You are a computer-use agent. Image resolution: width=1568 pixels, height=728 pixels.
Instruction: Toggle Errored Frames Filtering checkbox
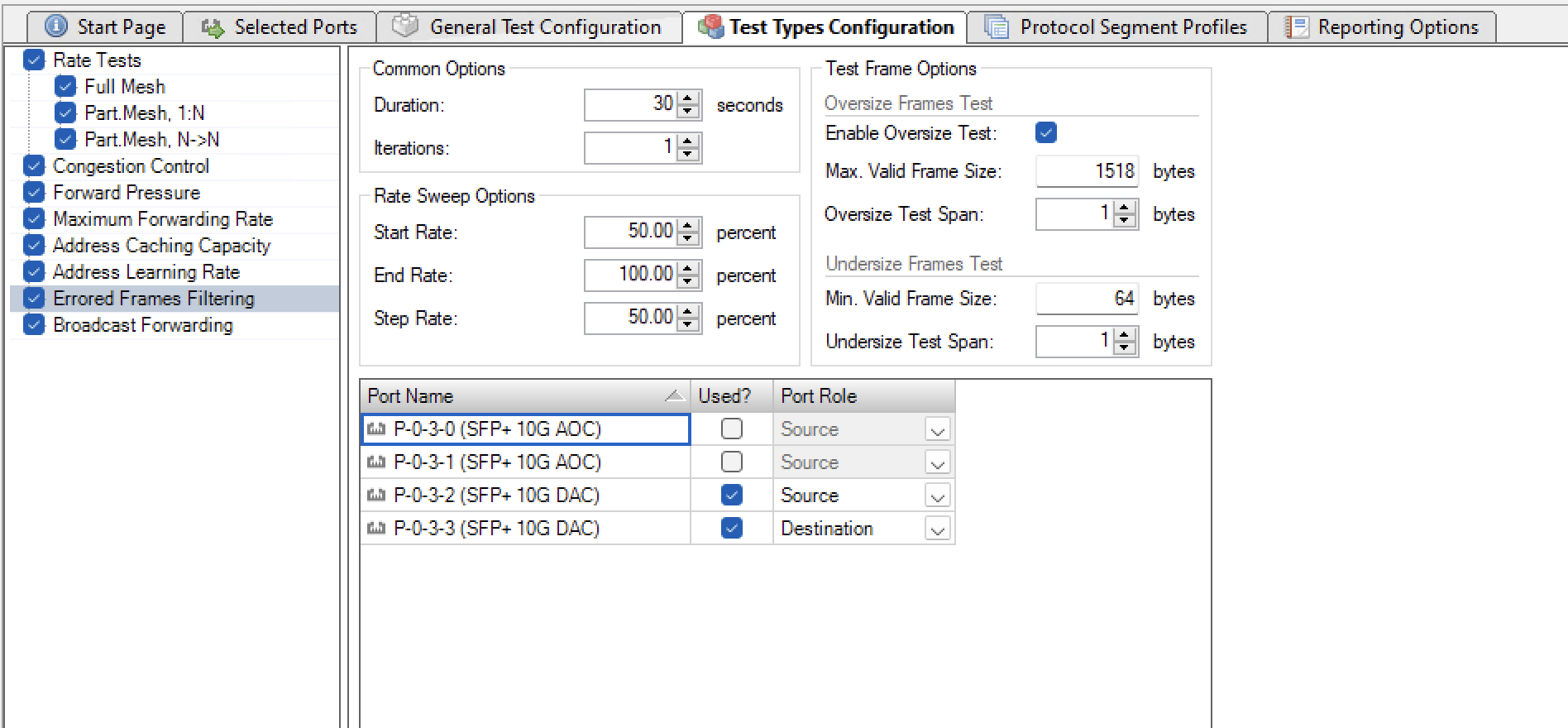coord(34,298)
